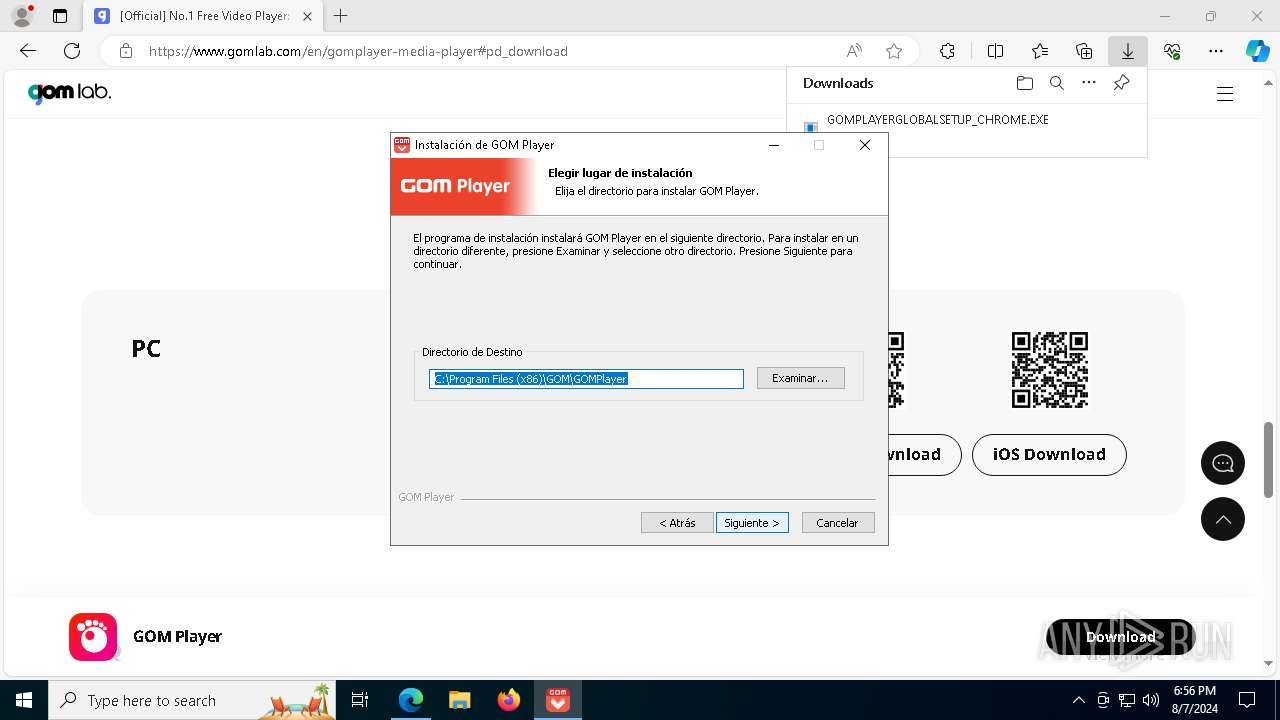The image size is (1280, 720).
Task: Open the browser profile icon
Action: 21,16
